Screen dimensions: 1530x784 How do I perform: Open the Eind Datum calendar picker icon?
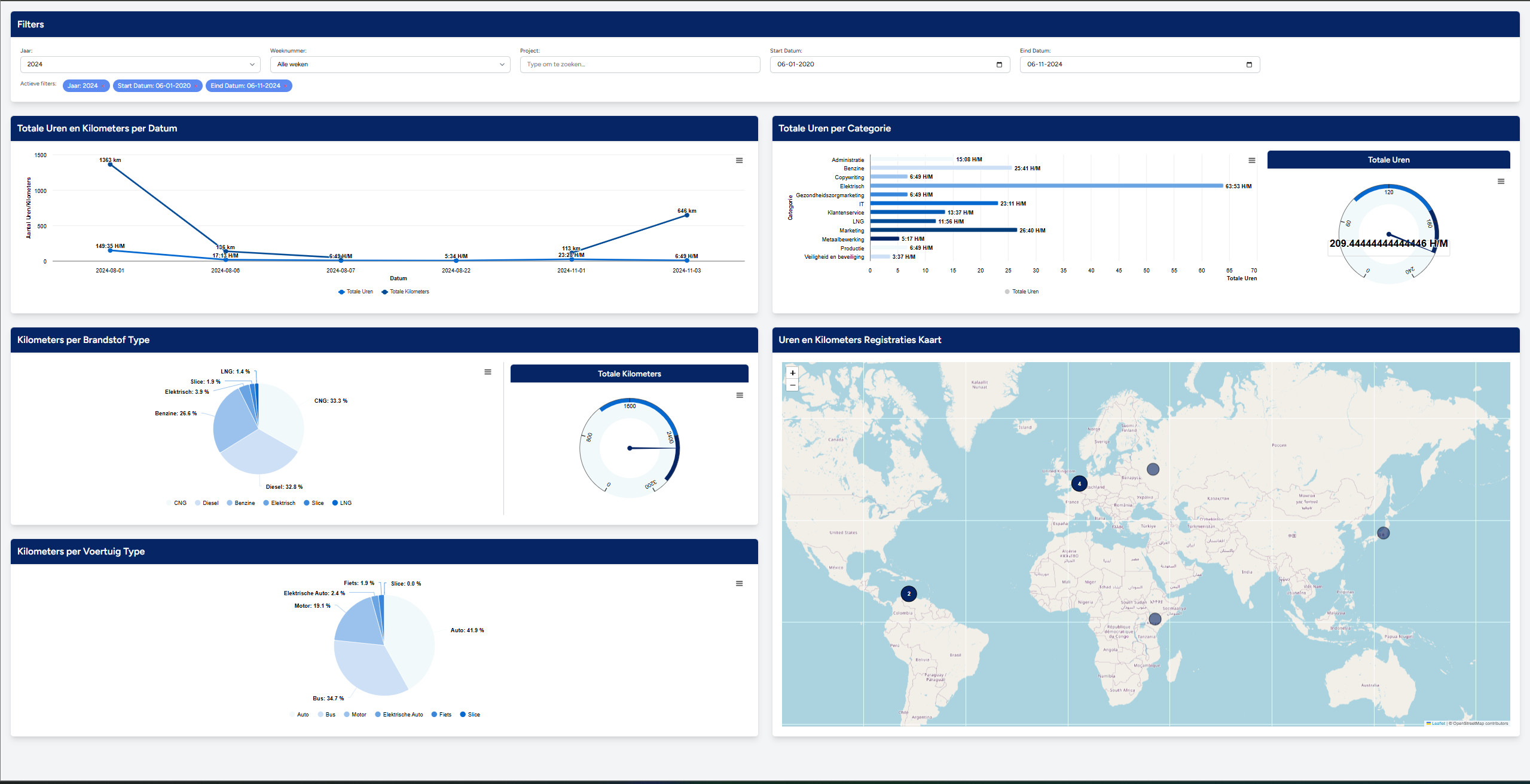click(x=1249, y=65)
